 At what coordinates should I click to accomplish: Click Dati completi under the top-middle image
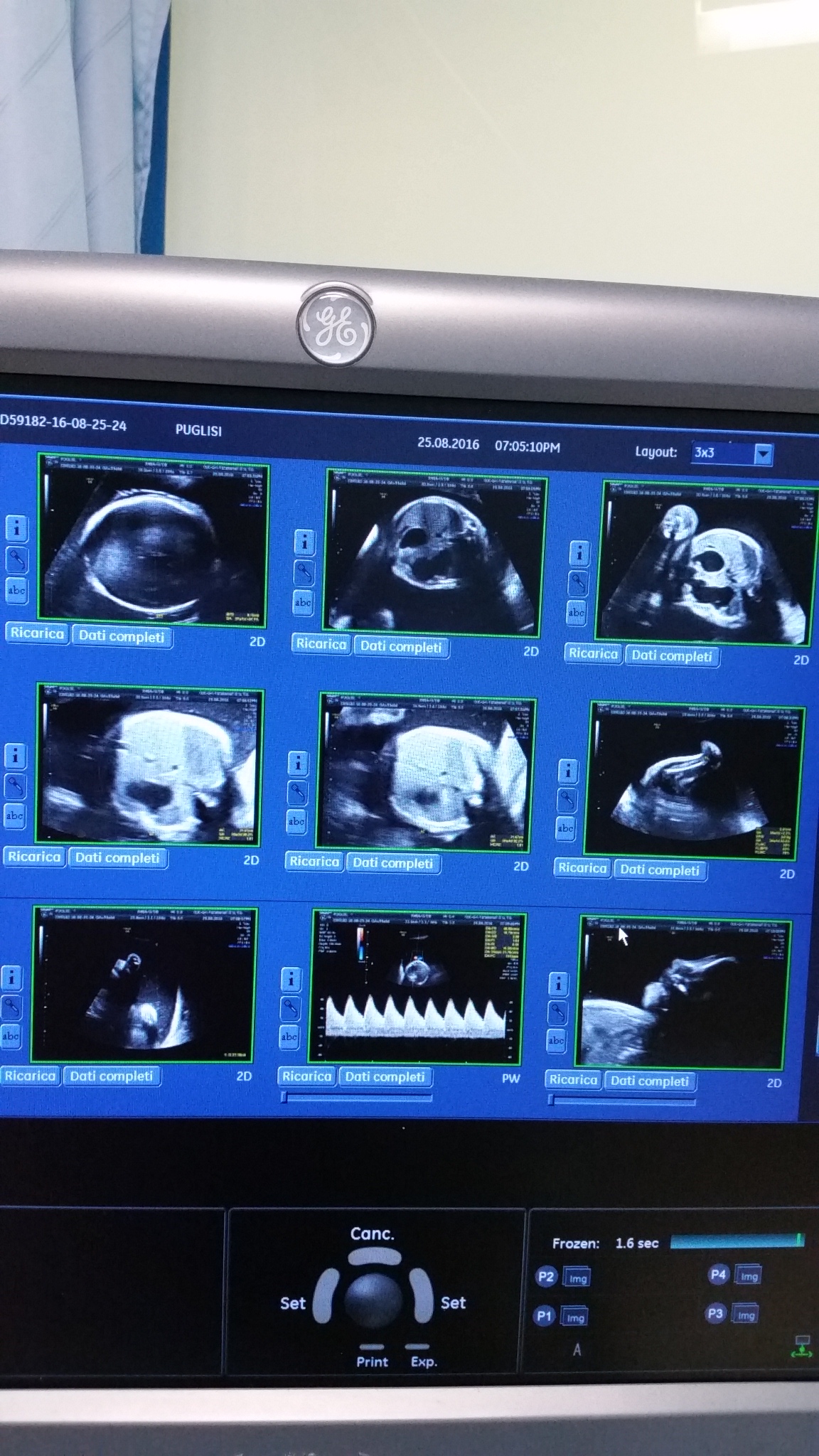(401, 647)
